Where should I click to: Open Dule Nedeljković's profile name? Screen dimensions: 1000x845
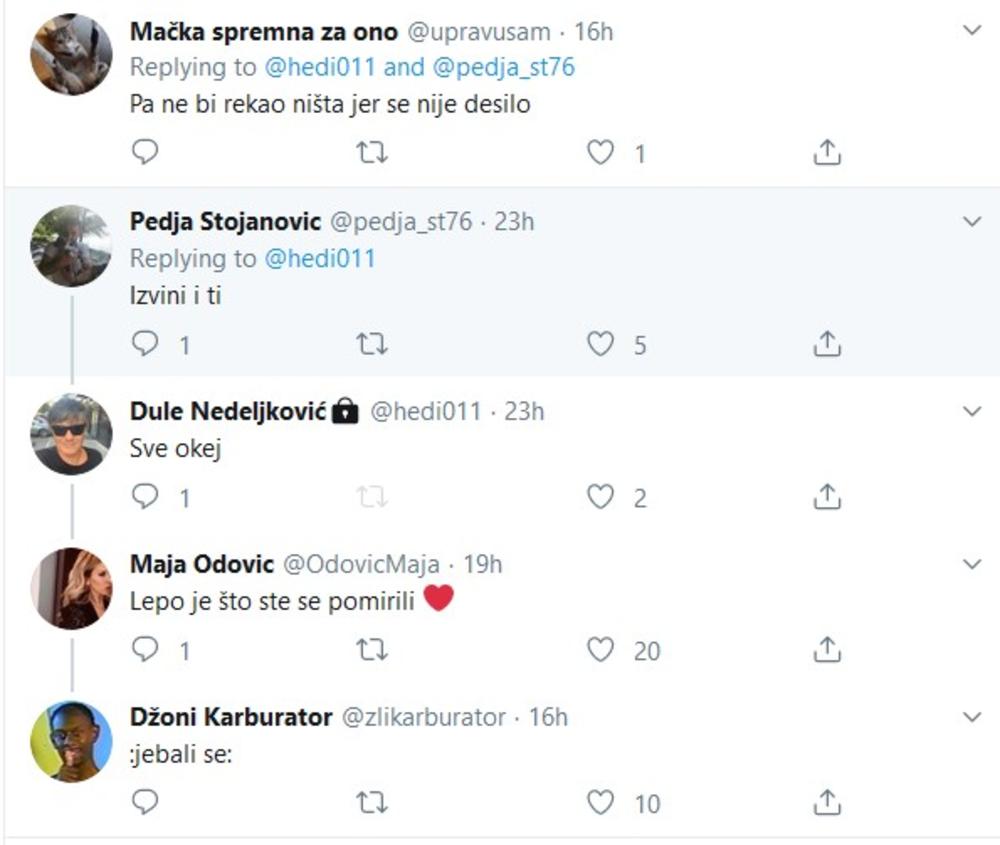228,411
